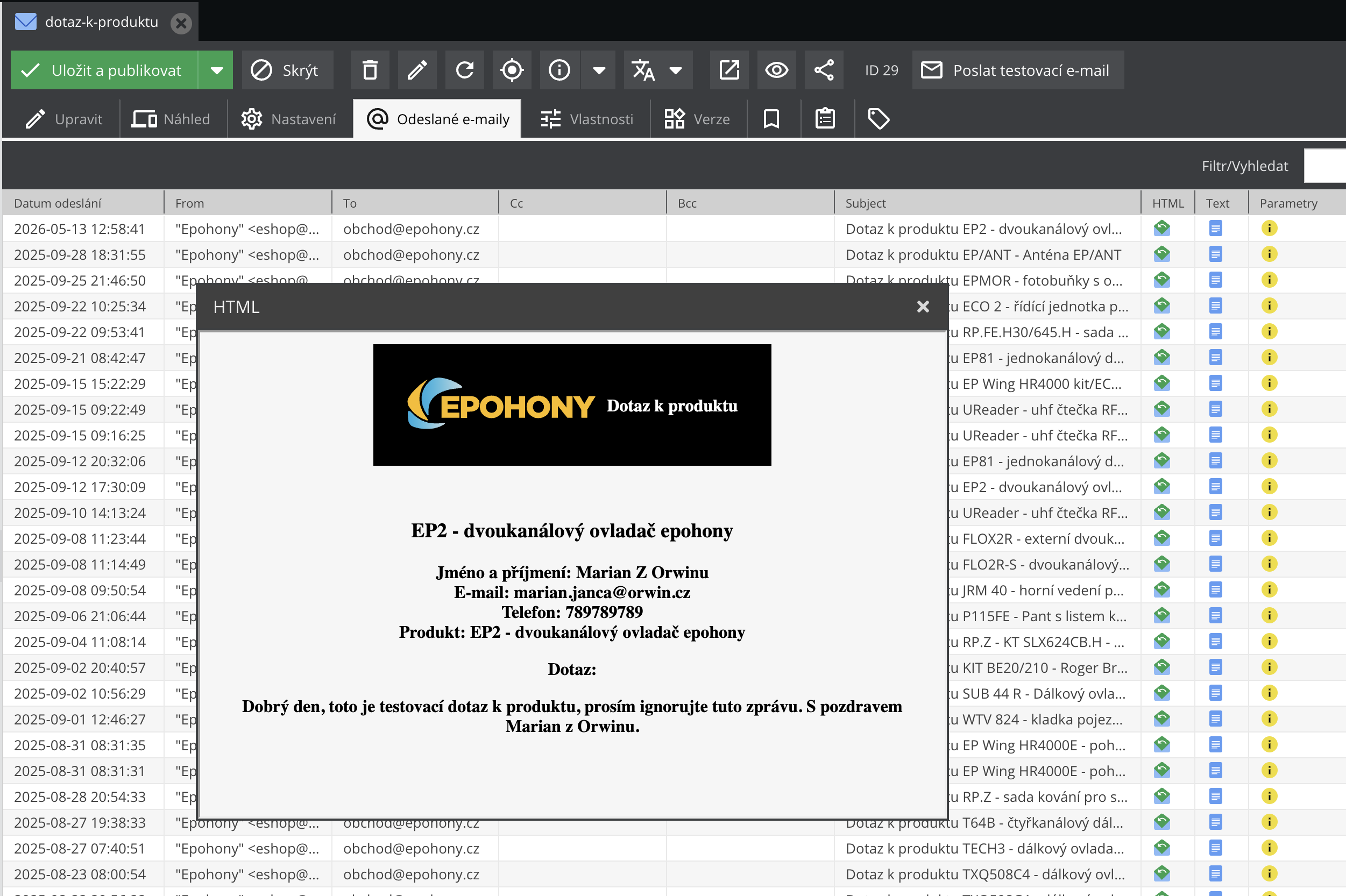This screenshot has width=1346, height=896.
Task: Switch to the Upravit tab
Action: tap(64, 119)
